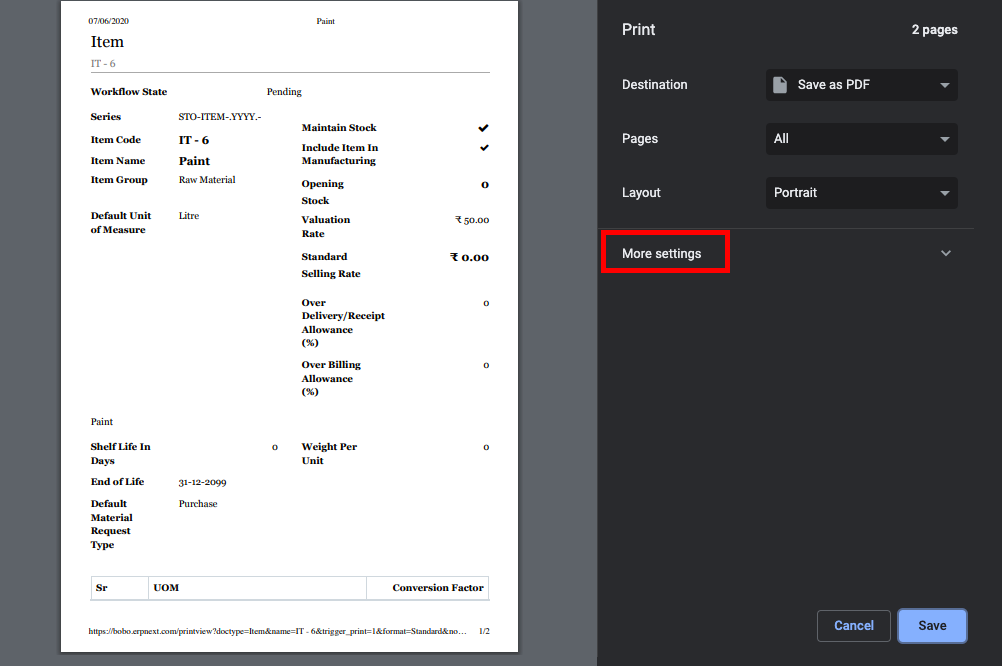Click the 'Item Code' label

point(116,139)
